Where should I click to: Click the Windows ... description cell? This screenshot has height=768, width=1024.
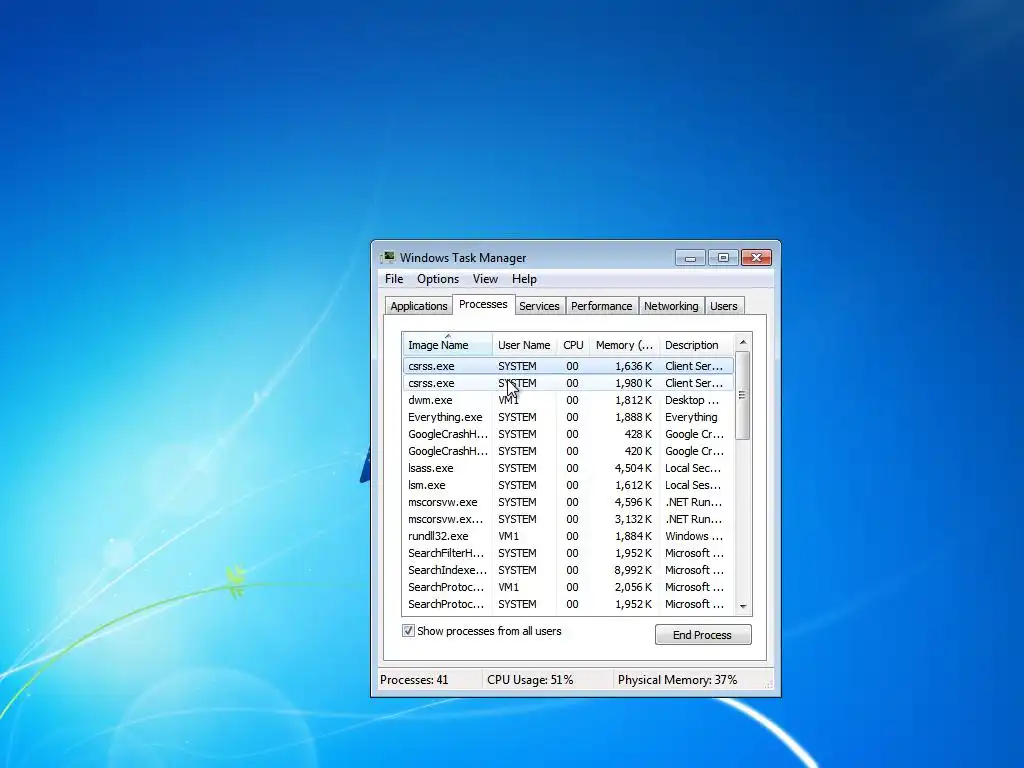pos(694,536)
